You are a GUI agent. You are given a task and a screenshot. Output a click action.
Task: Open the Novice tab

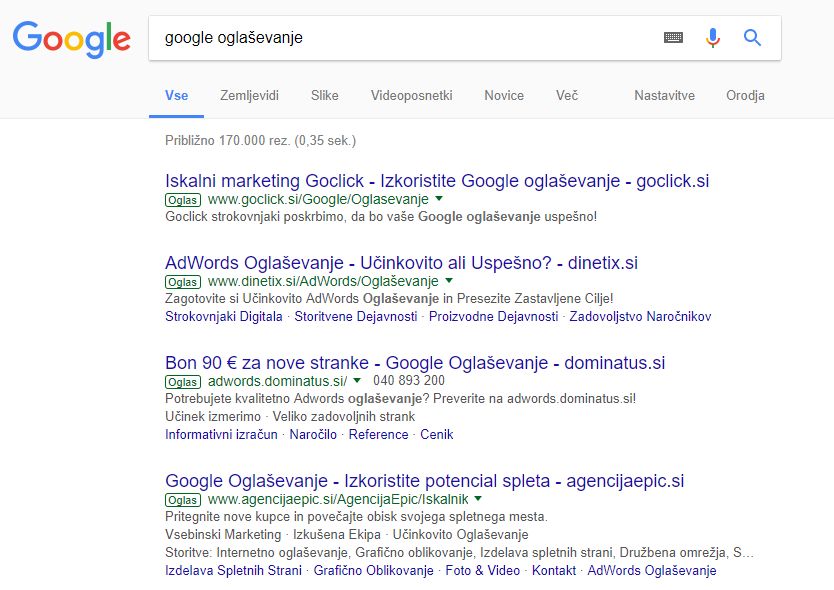[504, 96]
